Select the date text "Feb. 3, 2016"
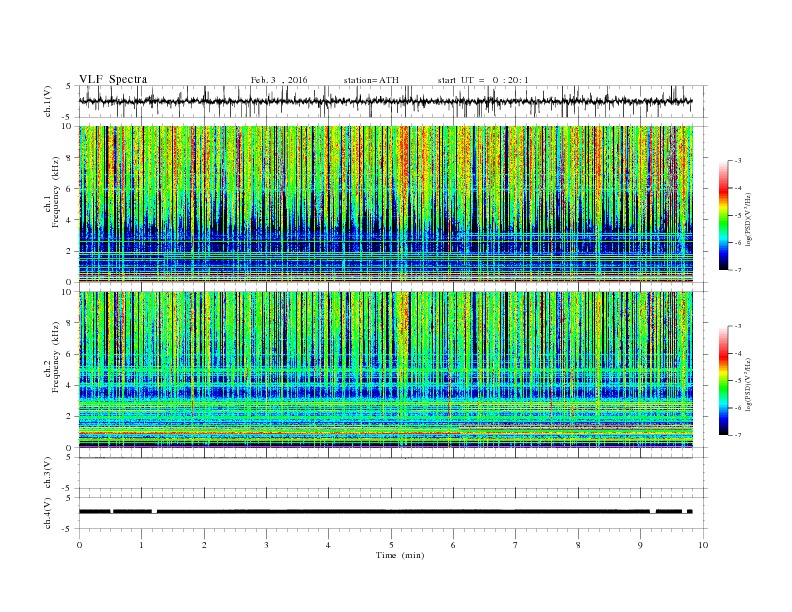Screen dimensions: 792x612 tap(279, 80)
